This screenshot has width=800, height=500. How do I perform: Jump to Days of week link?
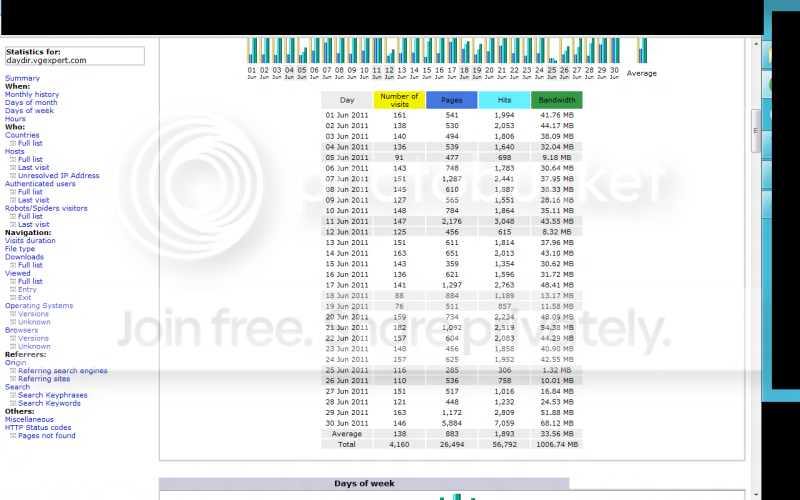[x=29, y=111]
